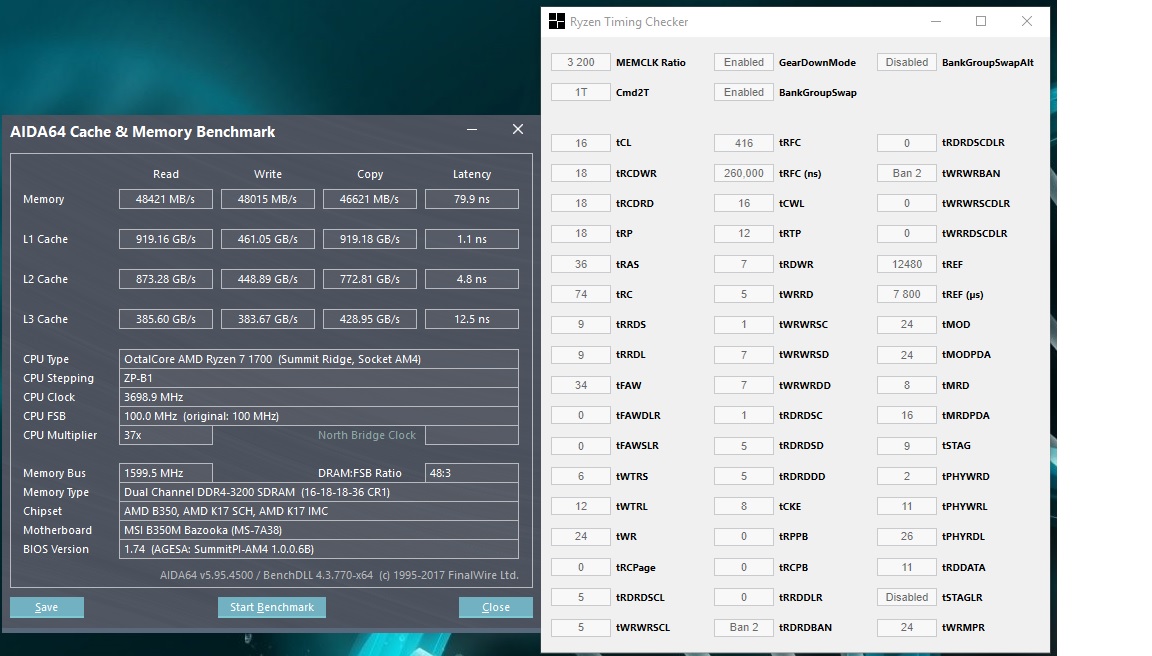Click the Ryzen Timing Checker app icon

(557, 21)
